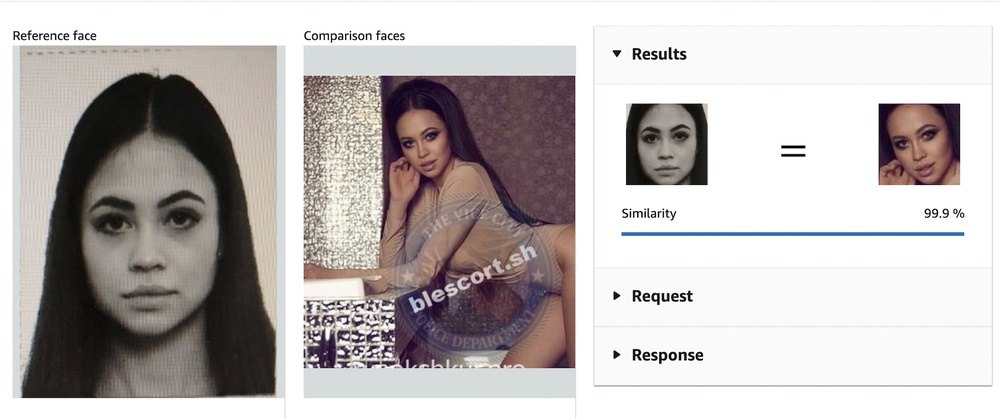The image size is (1000, 419).
Task: Click the blue Similarity progress bar
Action: tap(793, 234)
